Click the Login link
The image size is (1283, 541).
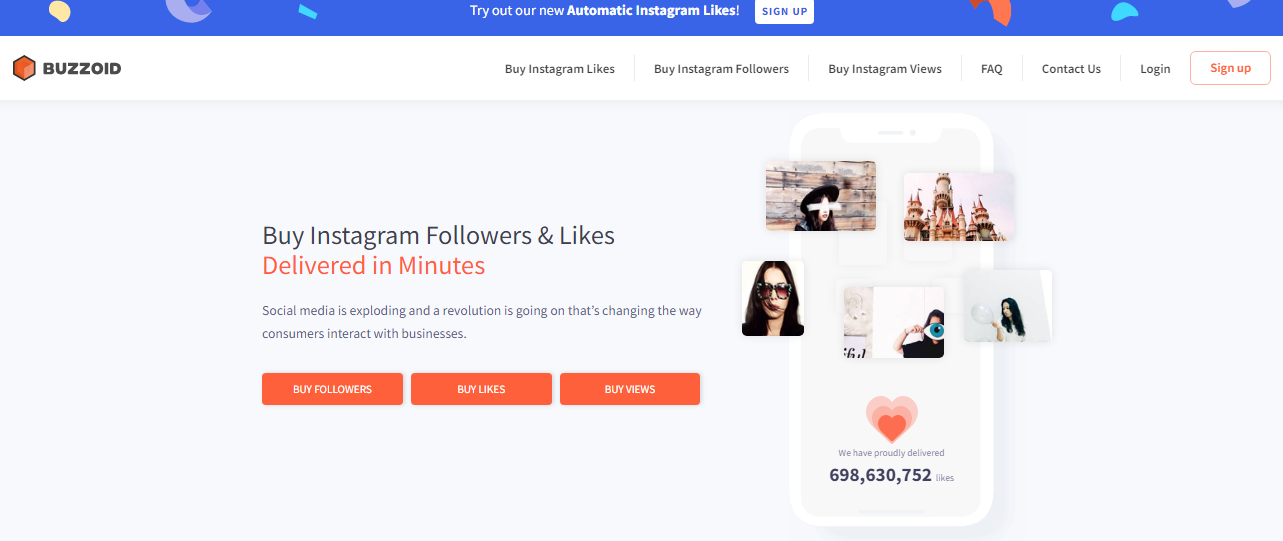(1155, 69)
